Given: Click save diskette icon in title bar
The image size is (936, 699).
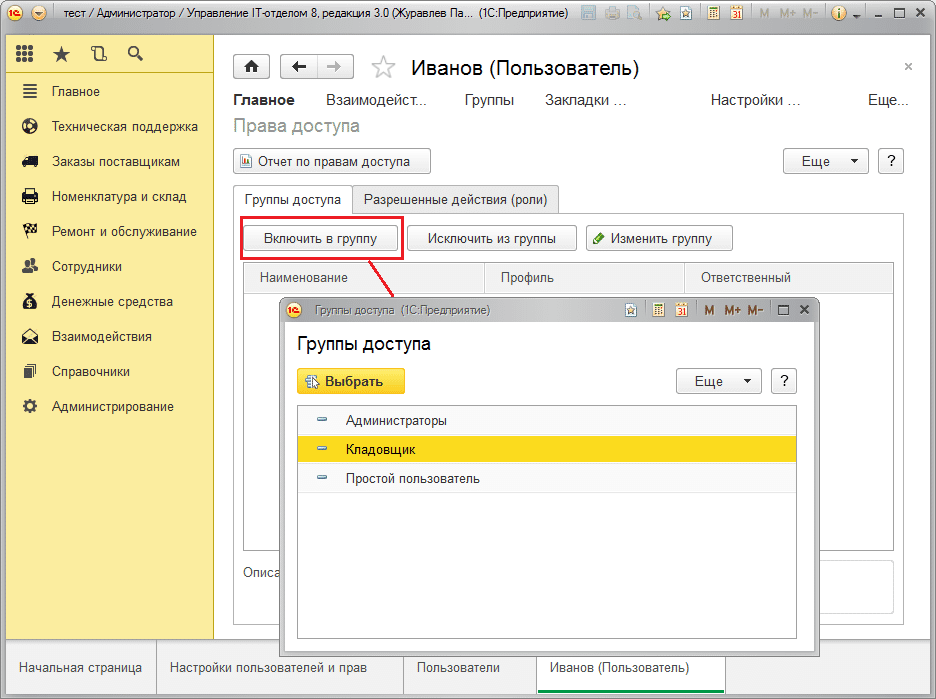Looking at the screenshot, I should pyautogui.click(x=588, y=13).
